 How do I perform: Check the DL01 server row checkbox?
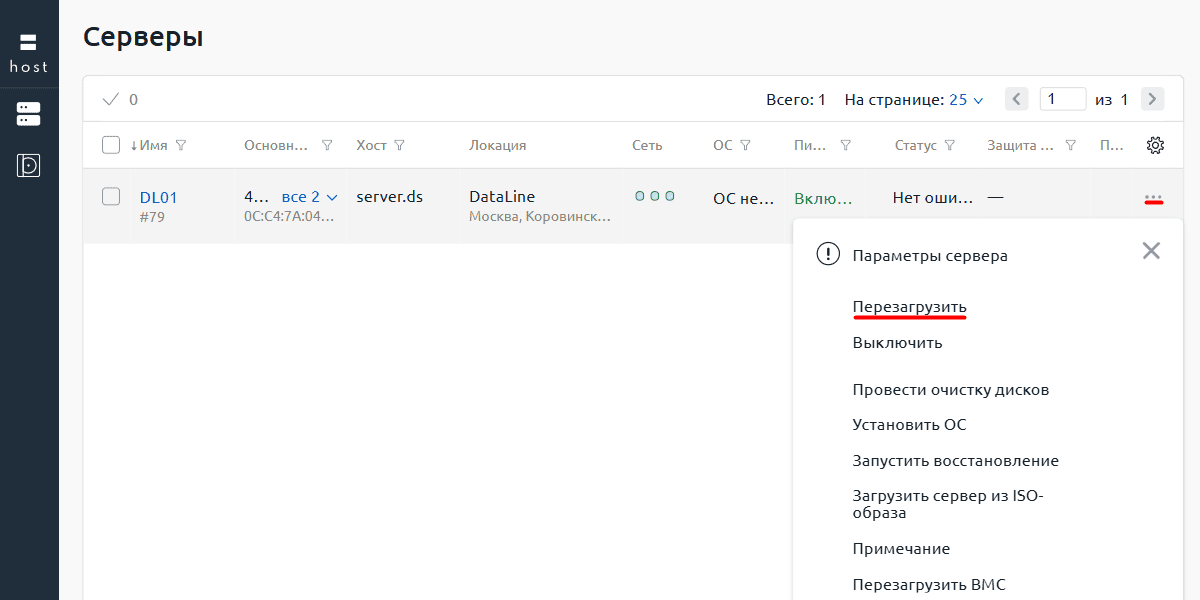[111, 197]
